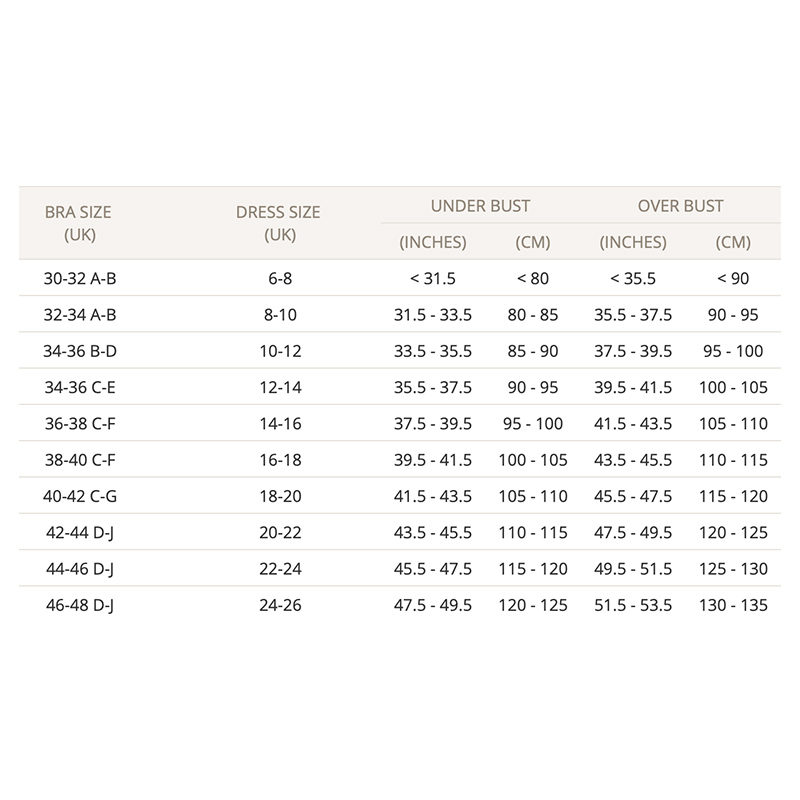This screenshot has height=800, width=800.
Task: Click the 34-36 C-E bra size cell
Action: click(x=80, y=387)
